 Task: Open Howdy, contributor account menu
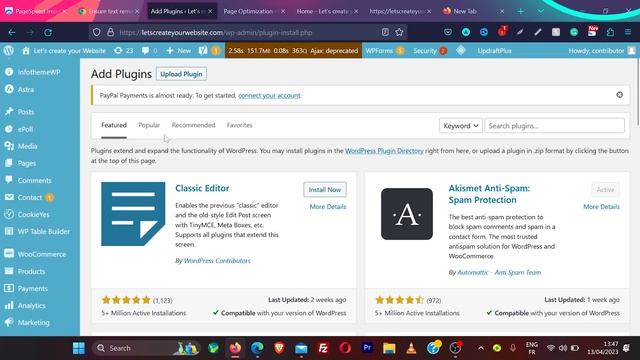click(x=602, y=51)
